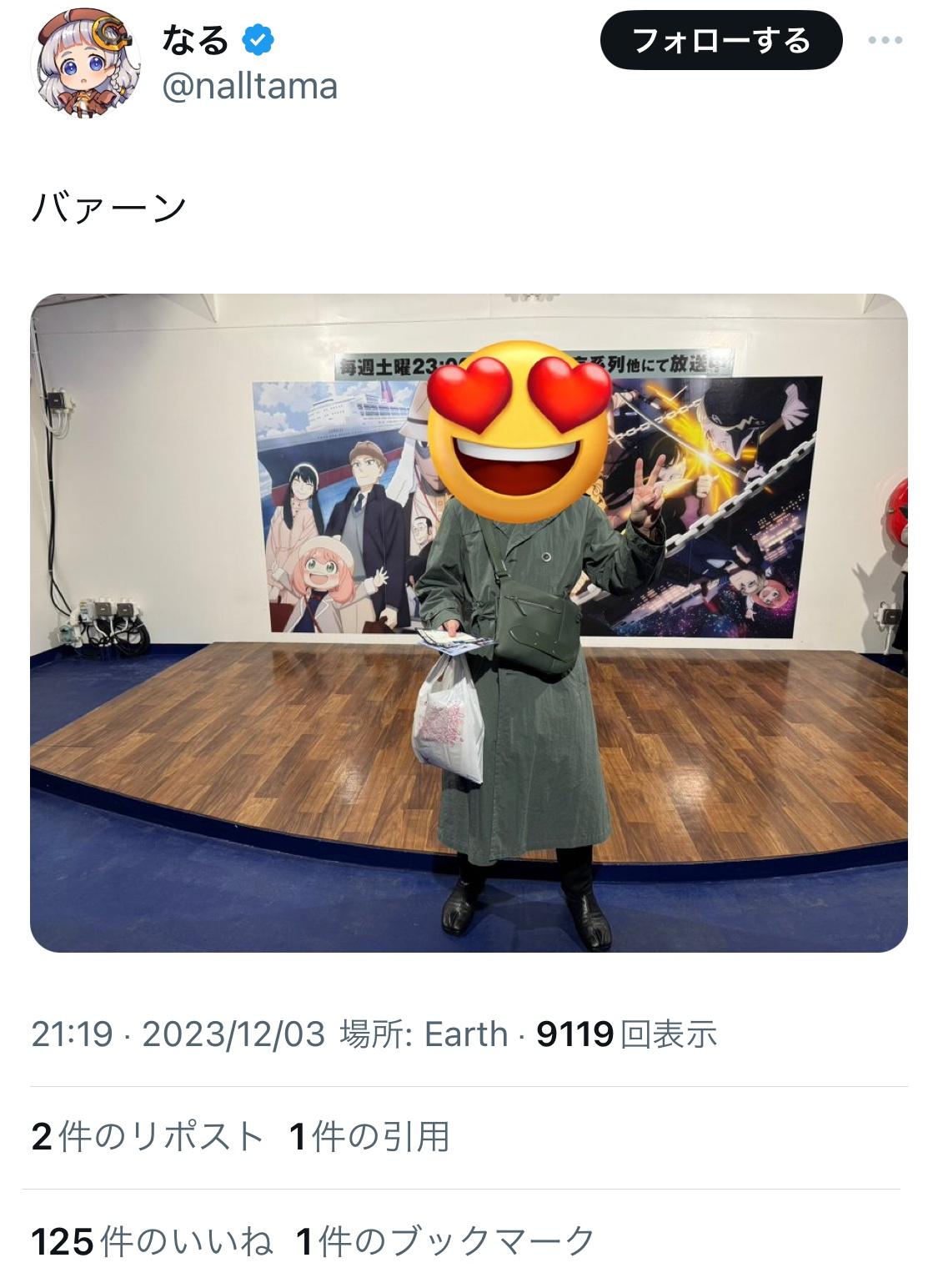View the 9119 回表示 view count

point(626,1034)
